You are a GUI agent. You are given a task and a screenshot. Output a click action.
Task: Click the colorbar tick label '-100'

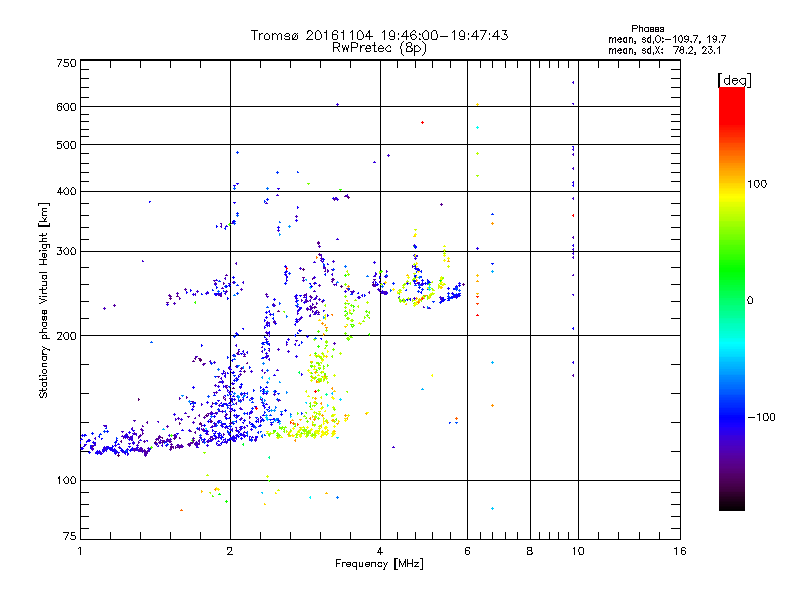(762, 417)
